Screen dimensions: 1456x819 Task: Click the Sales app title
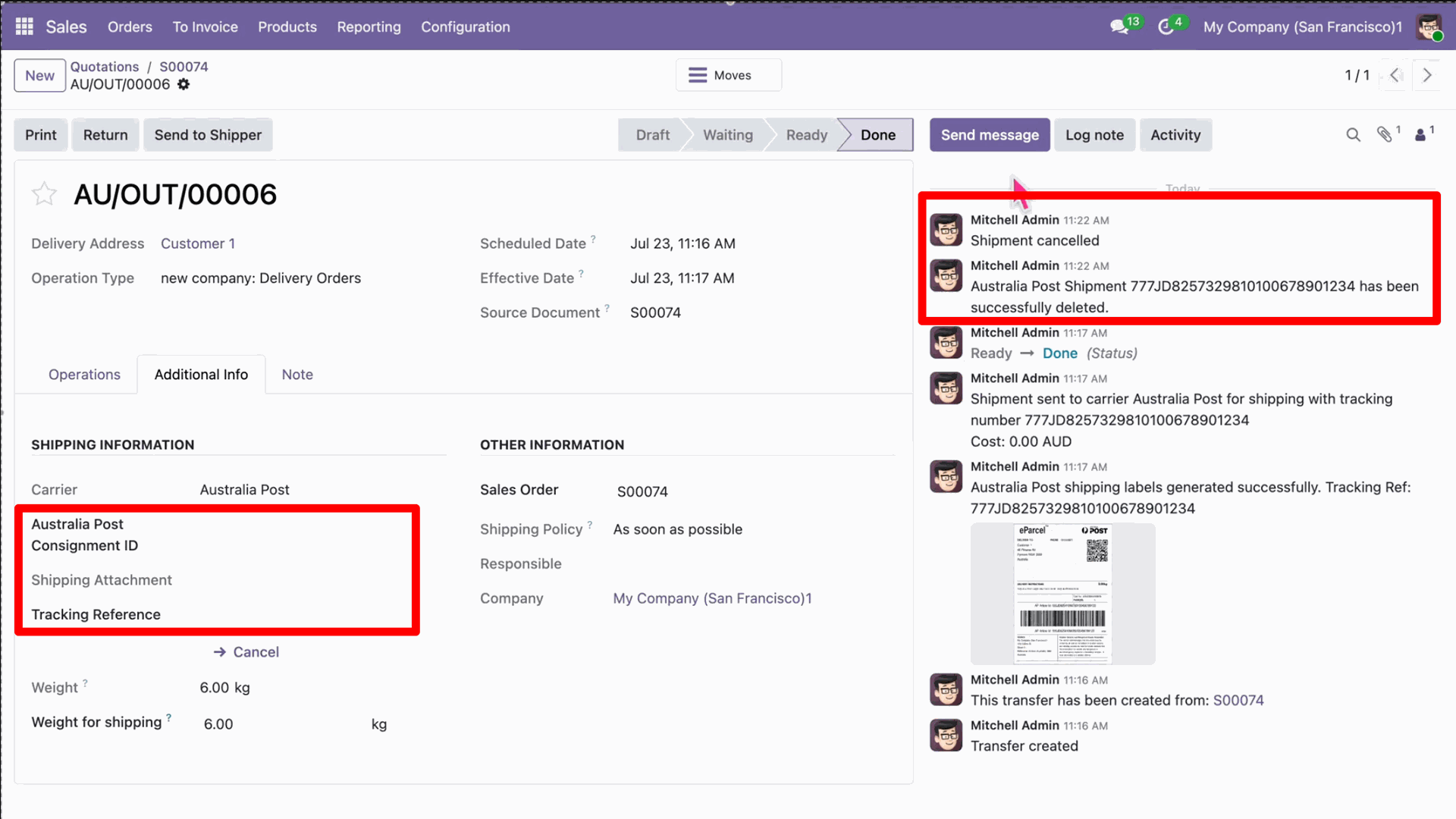66,27
